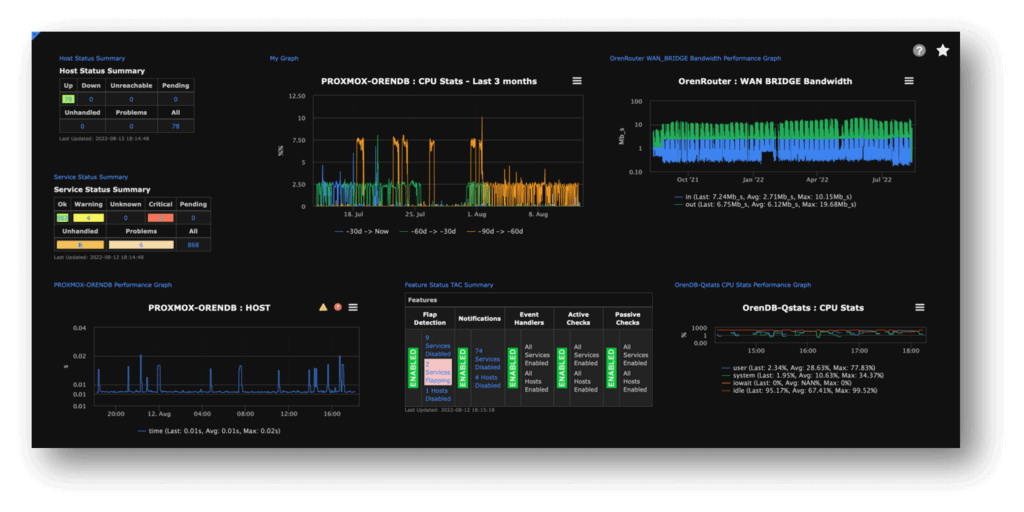This screenshot has height=512, width=1024.
Task: Toggle the 'idle' CPU legend series
Action: [x=799, y=391]
